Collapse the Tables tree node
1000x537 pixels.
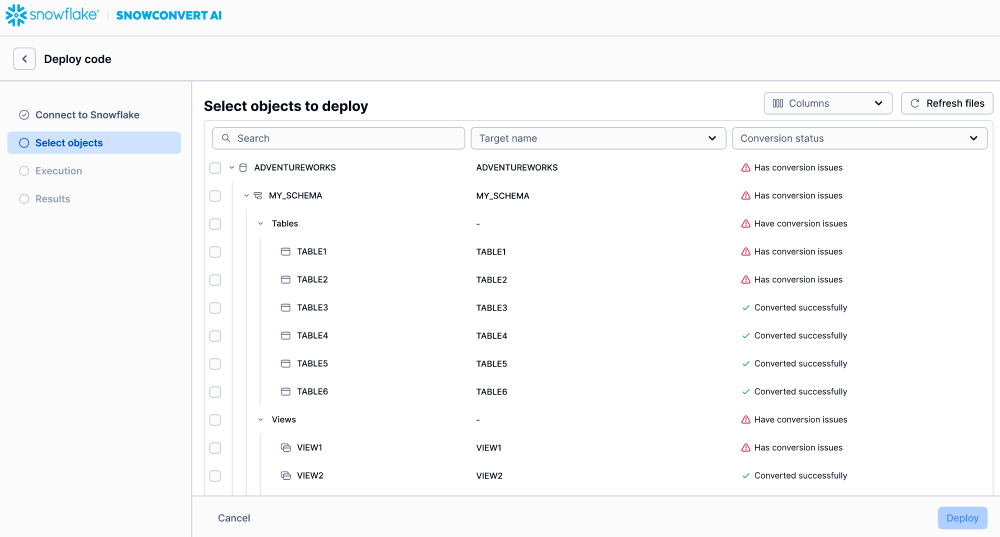coord(261,224)
